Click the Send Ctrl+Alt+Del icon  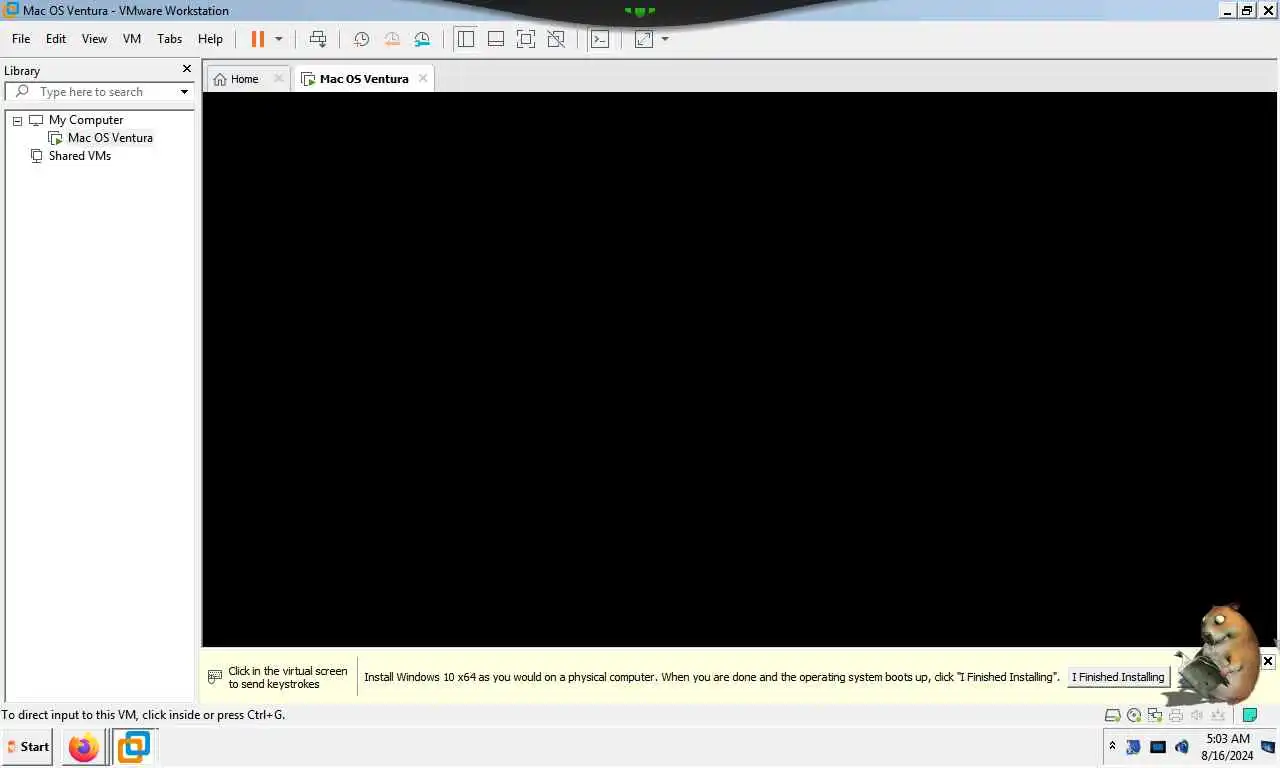[318, 39]
